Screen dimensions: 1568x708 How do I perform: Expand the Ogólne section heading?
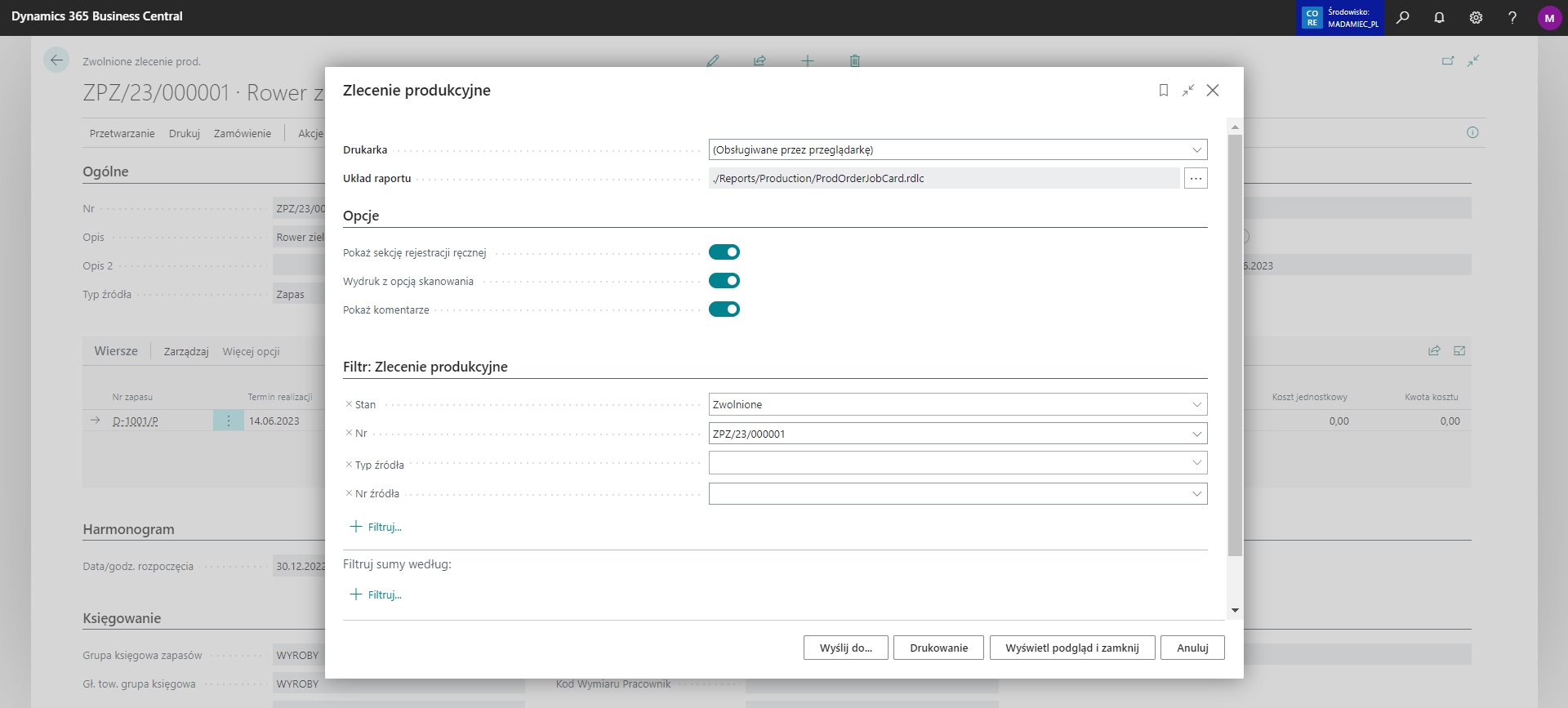105,171
